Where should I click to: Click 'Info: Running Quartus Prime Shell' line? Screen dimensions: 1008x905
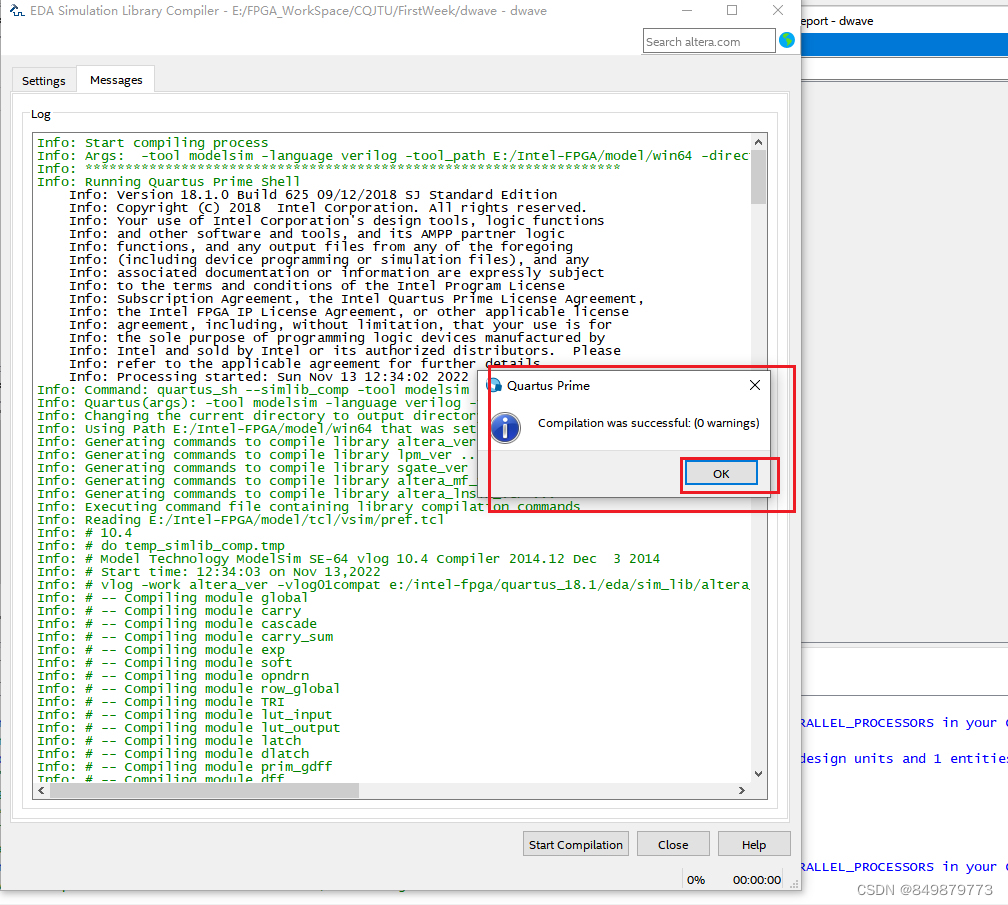(x=168, y=182)
